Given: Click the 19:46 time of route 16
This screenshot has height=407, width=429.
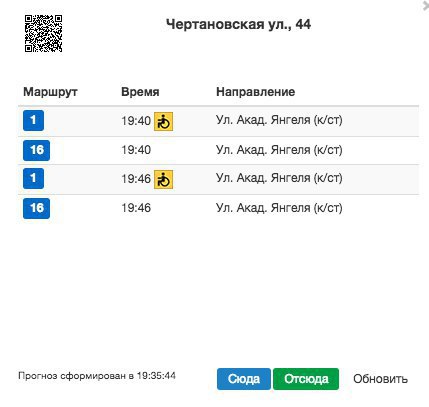Looking at the screenshot, I should [x=136, y=208].
